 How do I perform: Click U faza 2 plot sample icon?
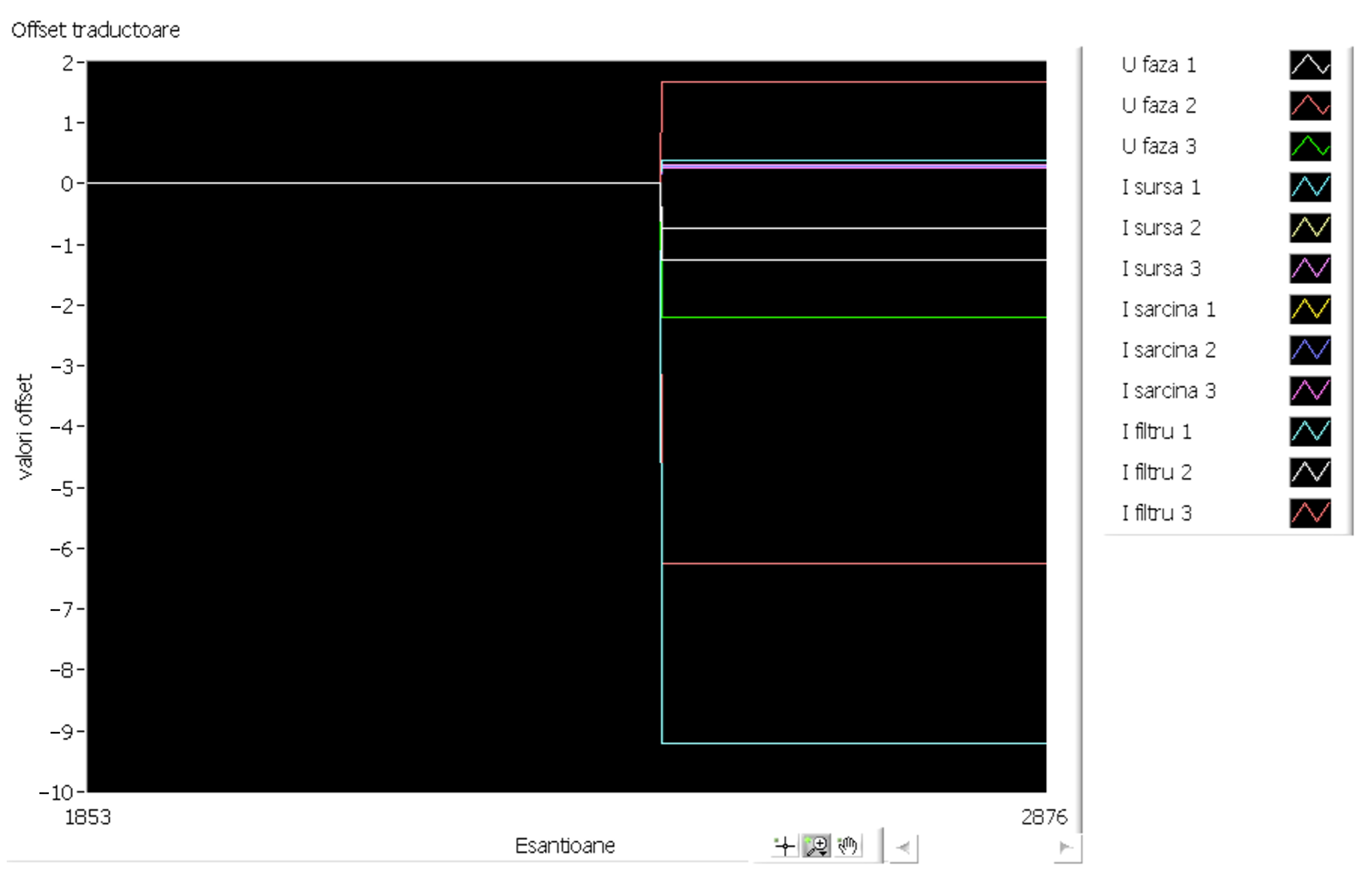[x=1310, y=106]
